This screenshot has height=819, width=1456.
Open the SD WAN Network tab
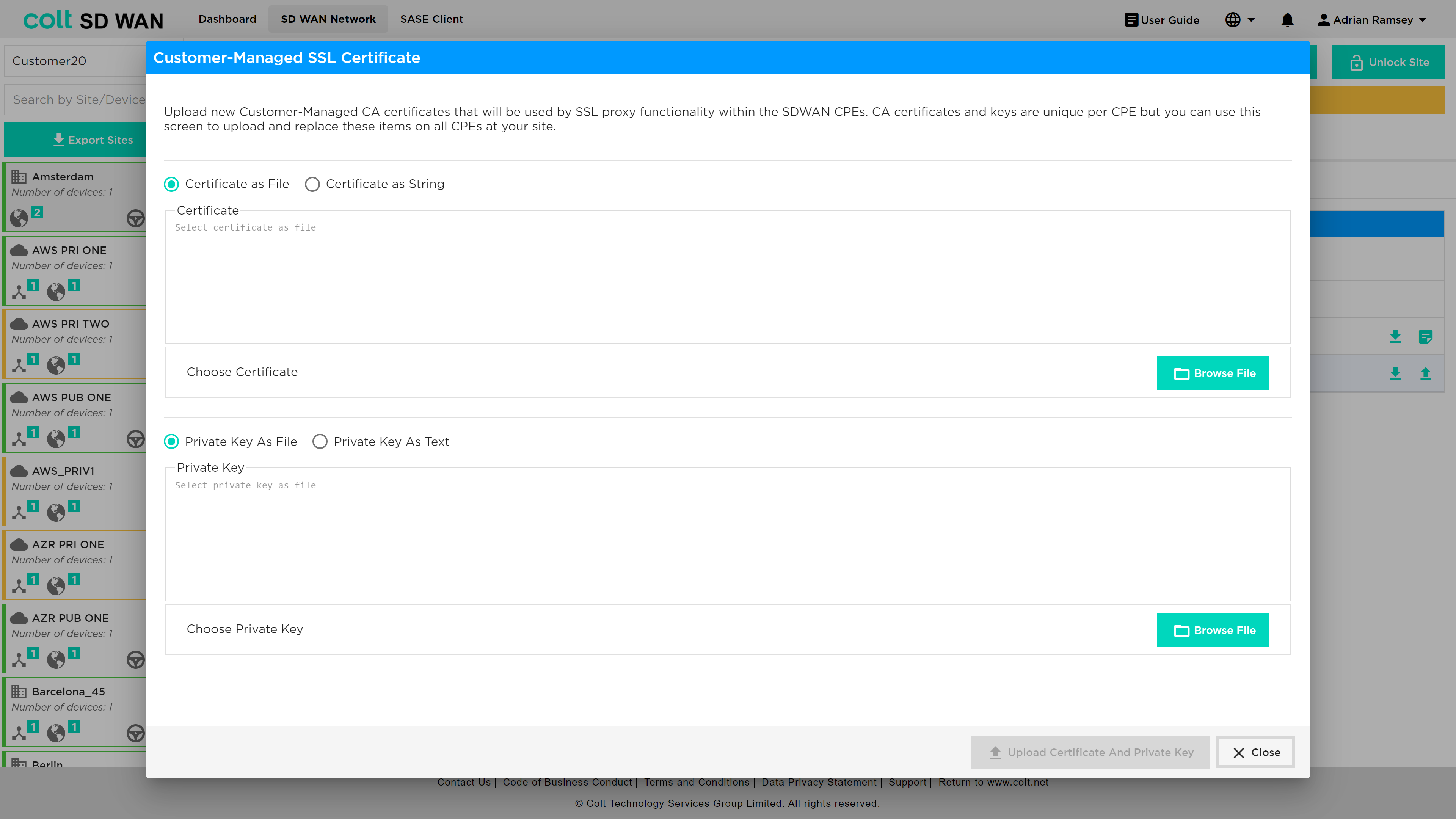[328, 19]
